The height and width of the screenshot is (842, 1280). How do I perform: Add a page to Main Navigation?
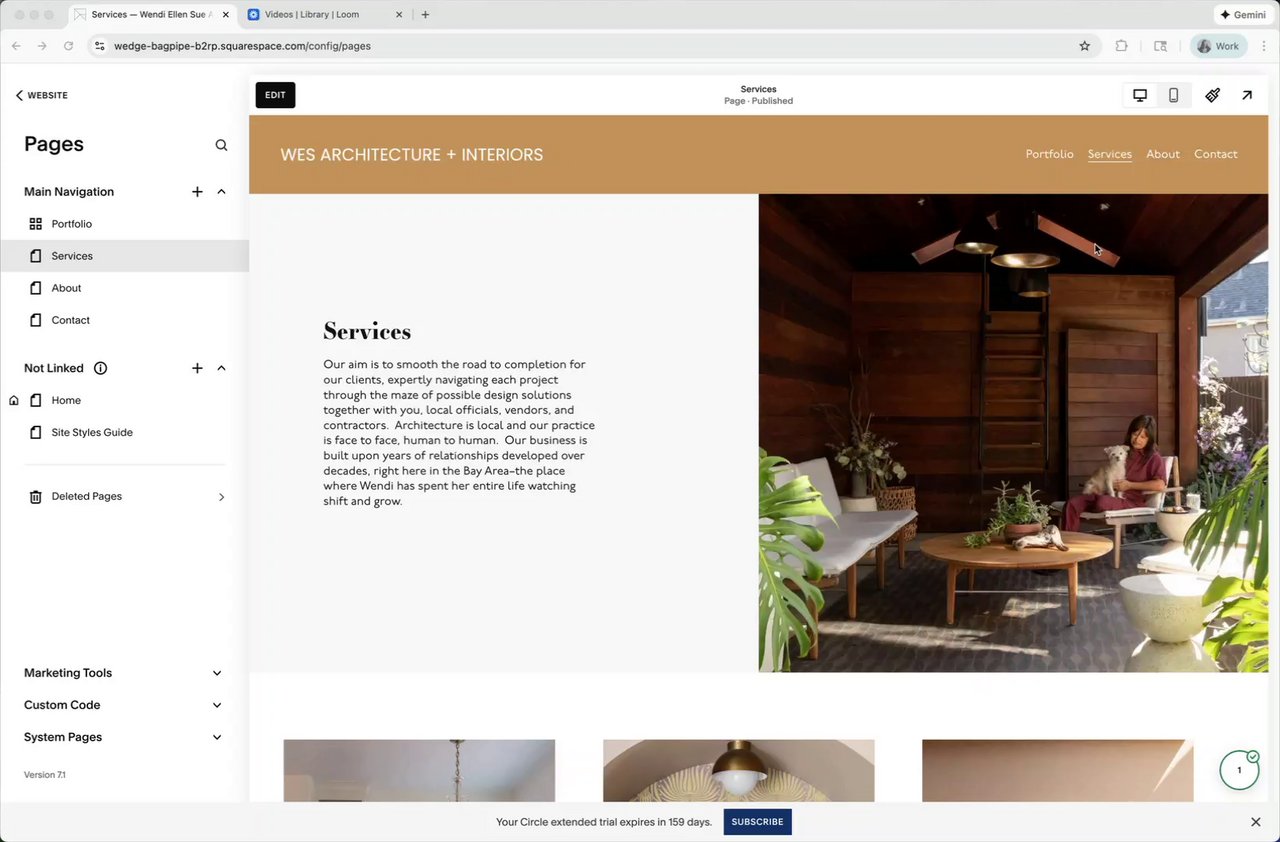(197, 192)
